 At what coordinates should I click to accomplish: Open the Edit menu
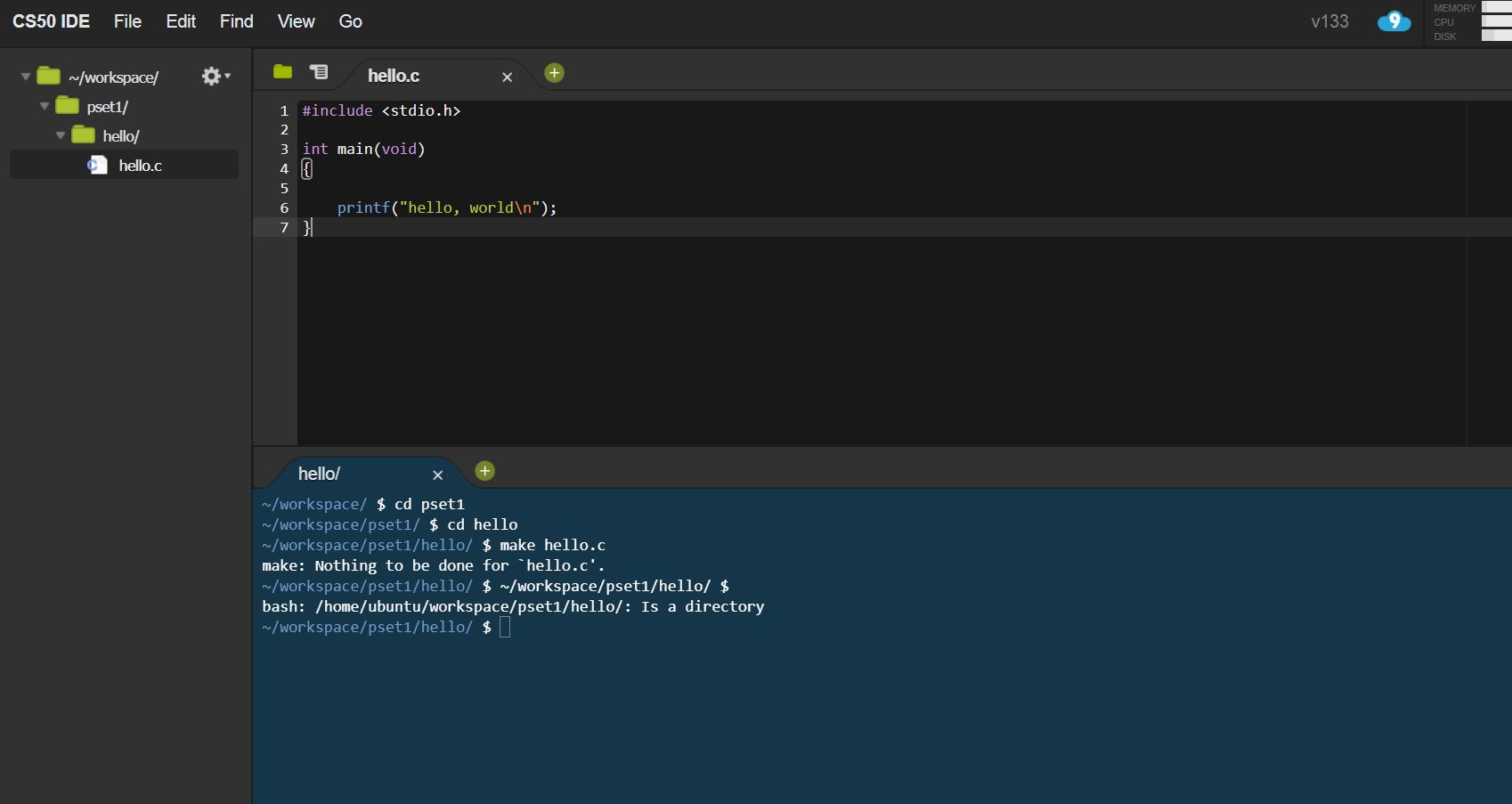click(x=181, y=21)
